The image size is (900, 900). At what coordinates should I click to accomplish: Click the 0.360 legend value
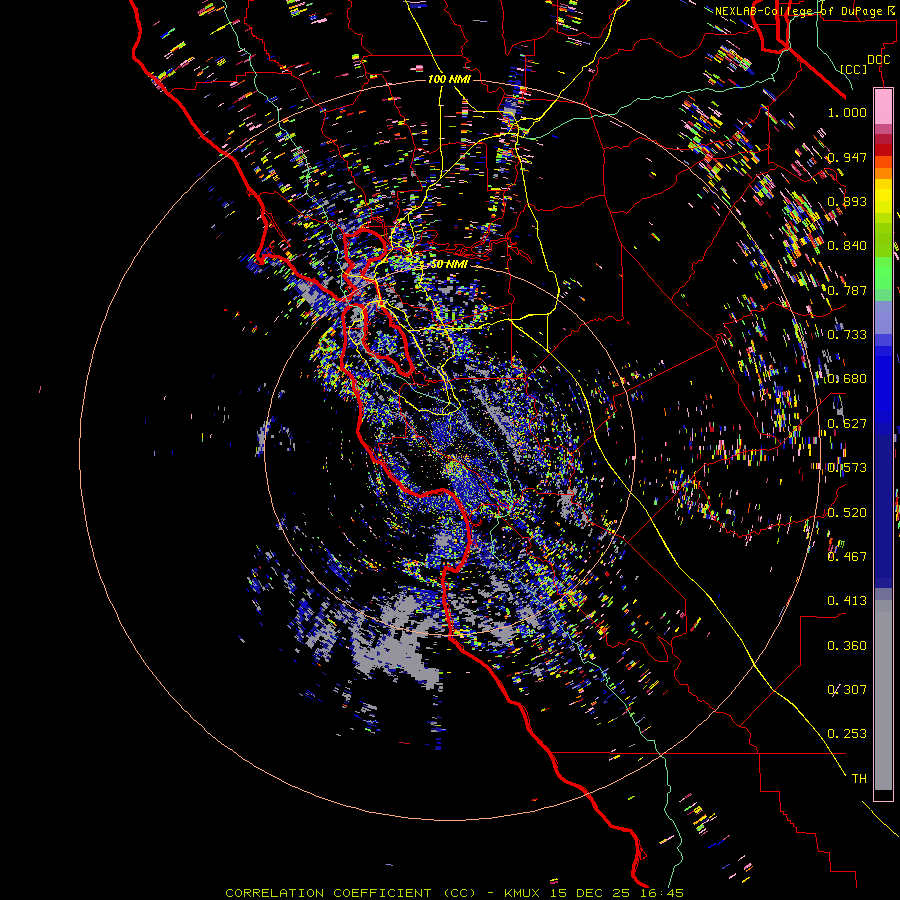pos(847,646)
